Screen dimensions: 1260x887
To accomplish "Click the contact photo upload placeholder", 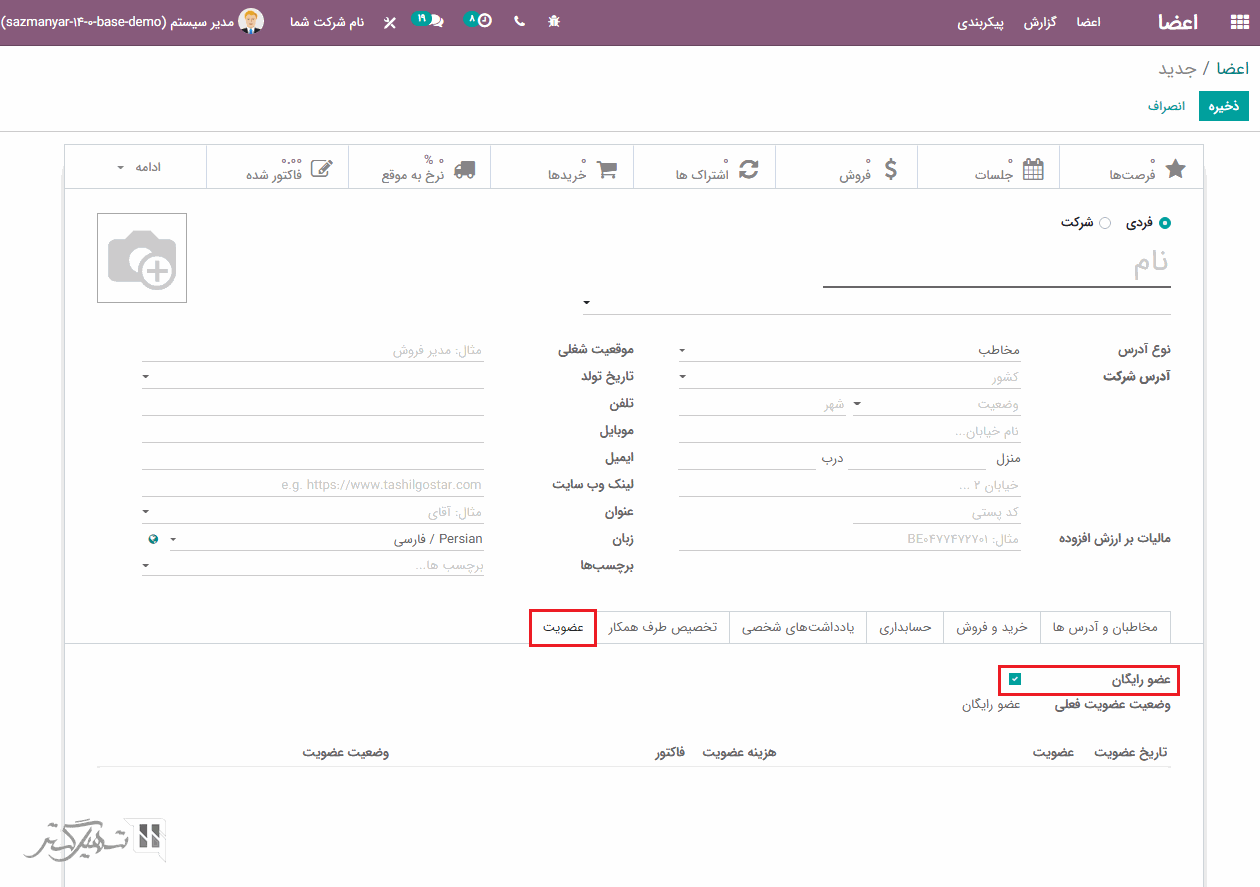I will tap(142, 258).
